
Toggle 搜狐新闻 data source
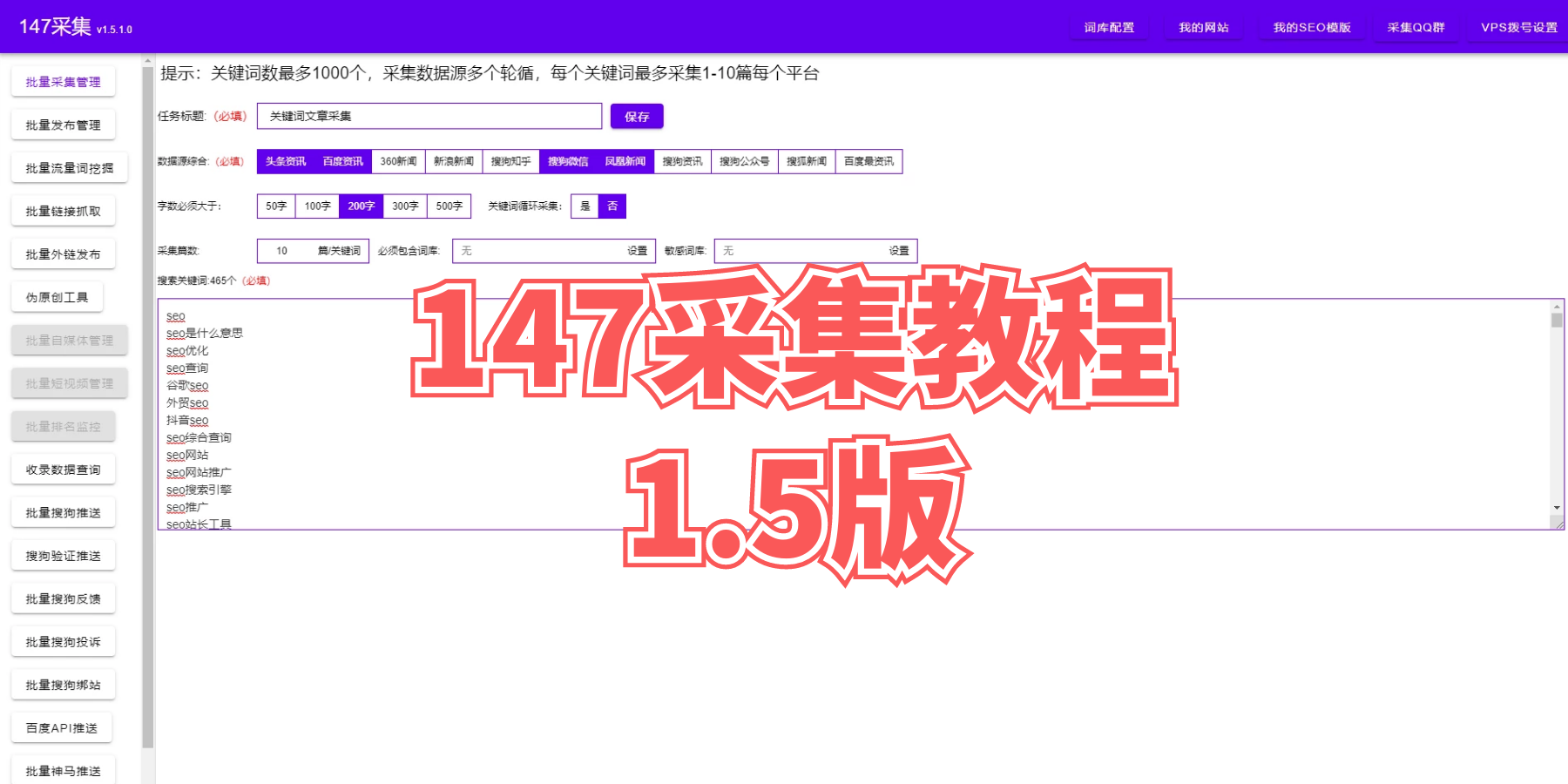(807, 161)
